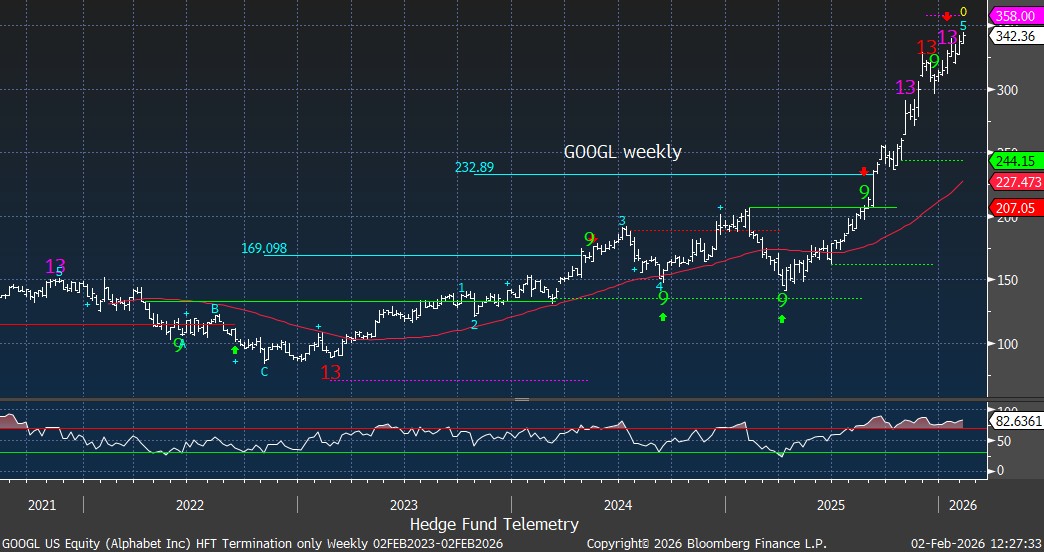Click the 342.36 last price label

(x=1015, y=36)
